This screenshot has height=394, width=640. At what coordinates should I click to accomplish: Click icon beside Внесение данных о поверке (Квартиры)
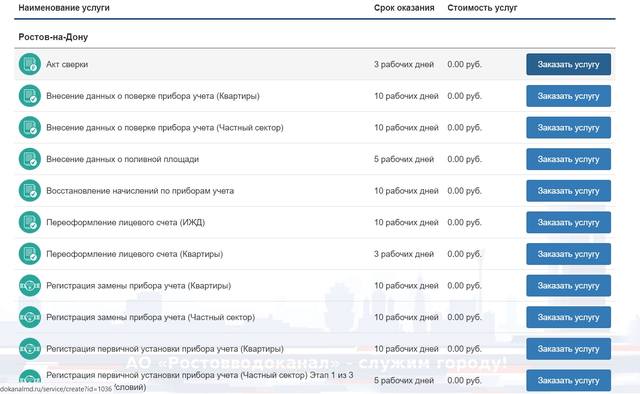coord(30,96)
